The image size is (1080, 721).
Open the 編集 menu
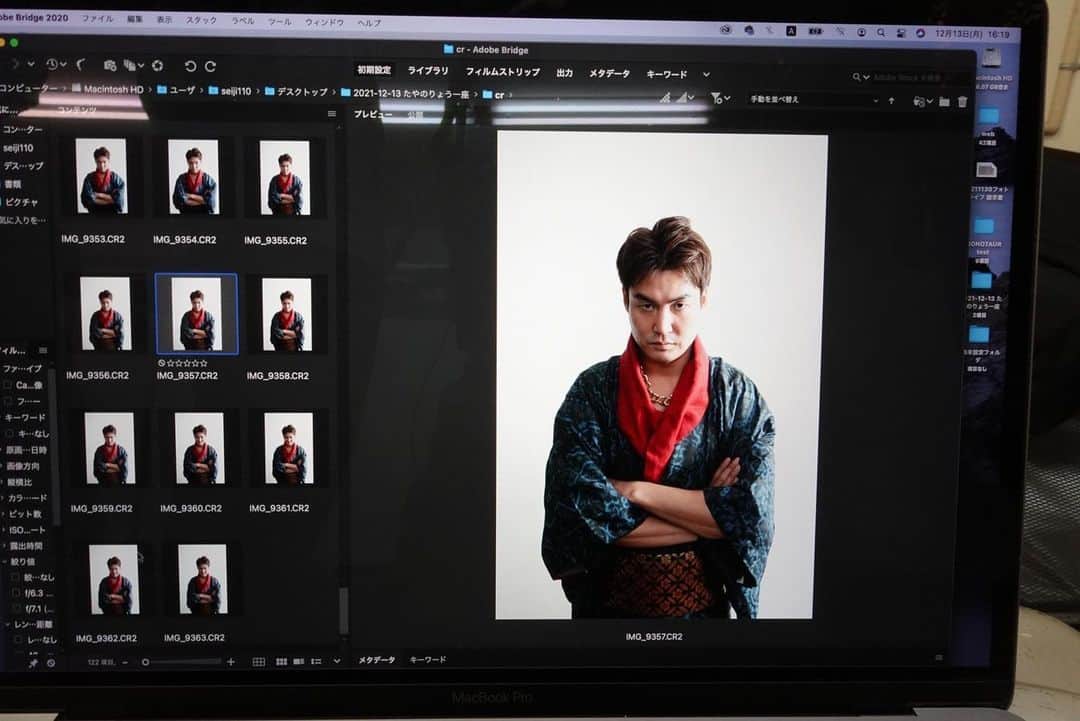pos(134,19)
